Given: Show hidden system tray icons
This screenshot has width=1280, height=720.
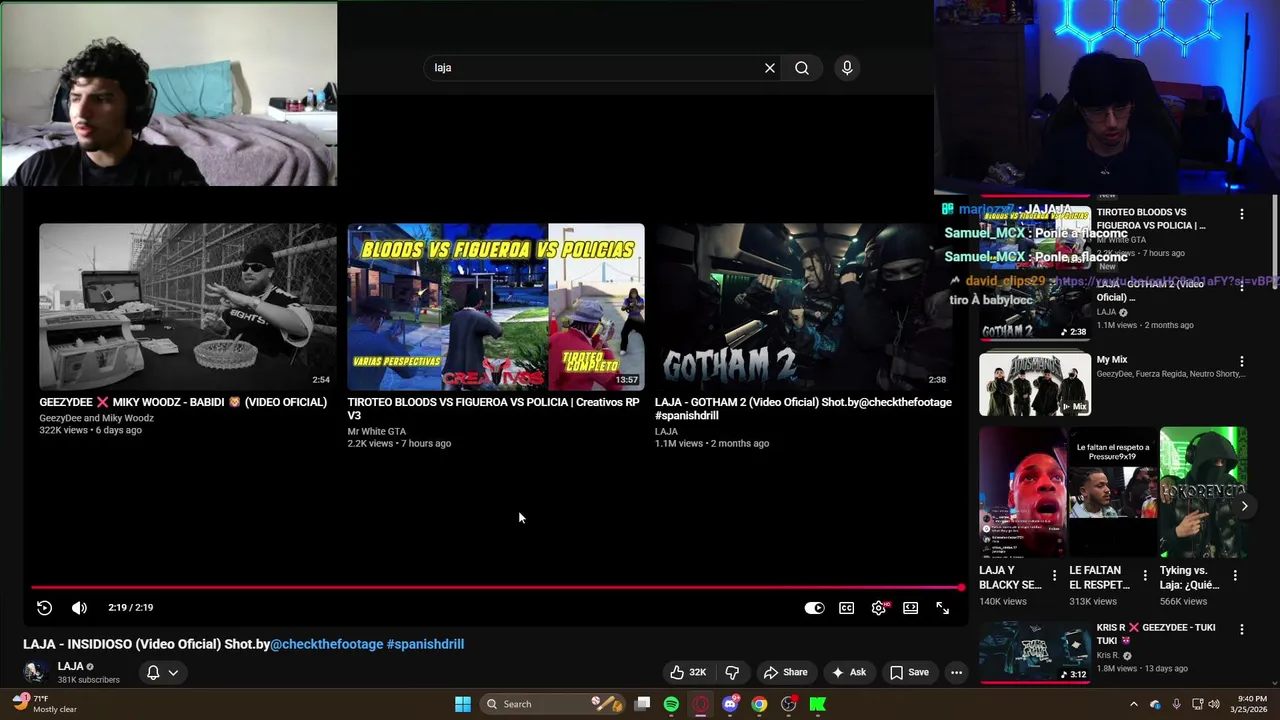Looking at the screenshot, I should click(x=1133, y=704).
